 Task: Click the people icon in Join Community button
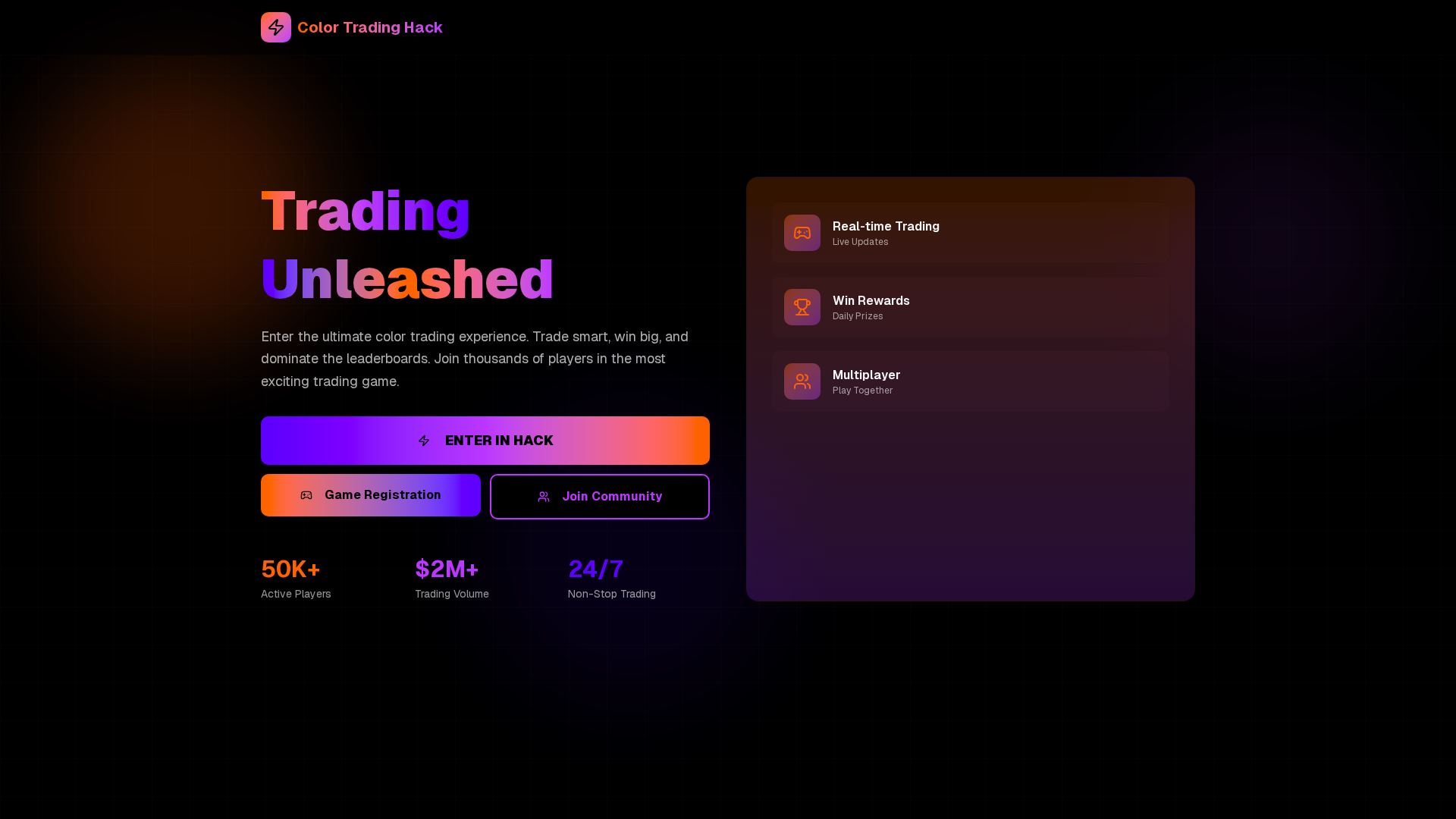[543, 497]
